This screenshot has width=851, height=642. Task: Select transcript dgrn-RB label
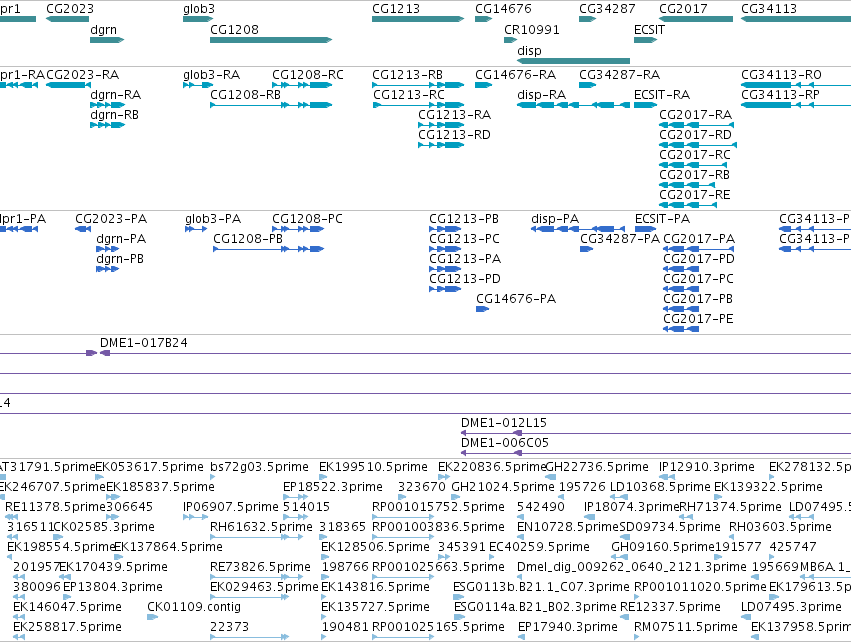(x=115, y=115)
